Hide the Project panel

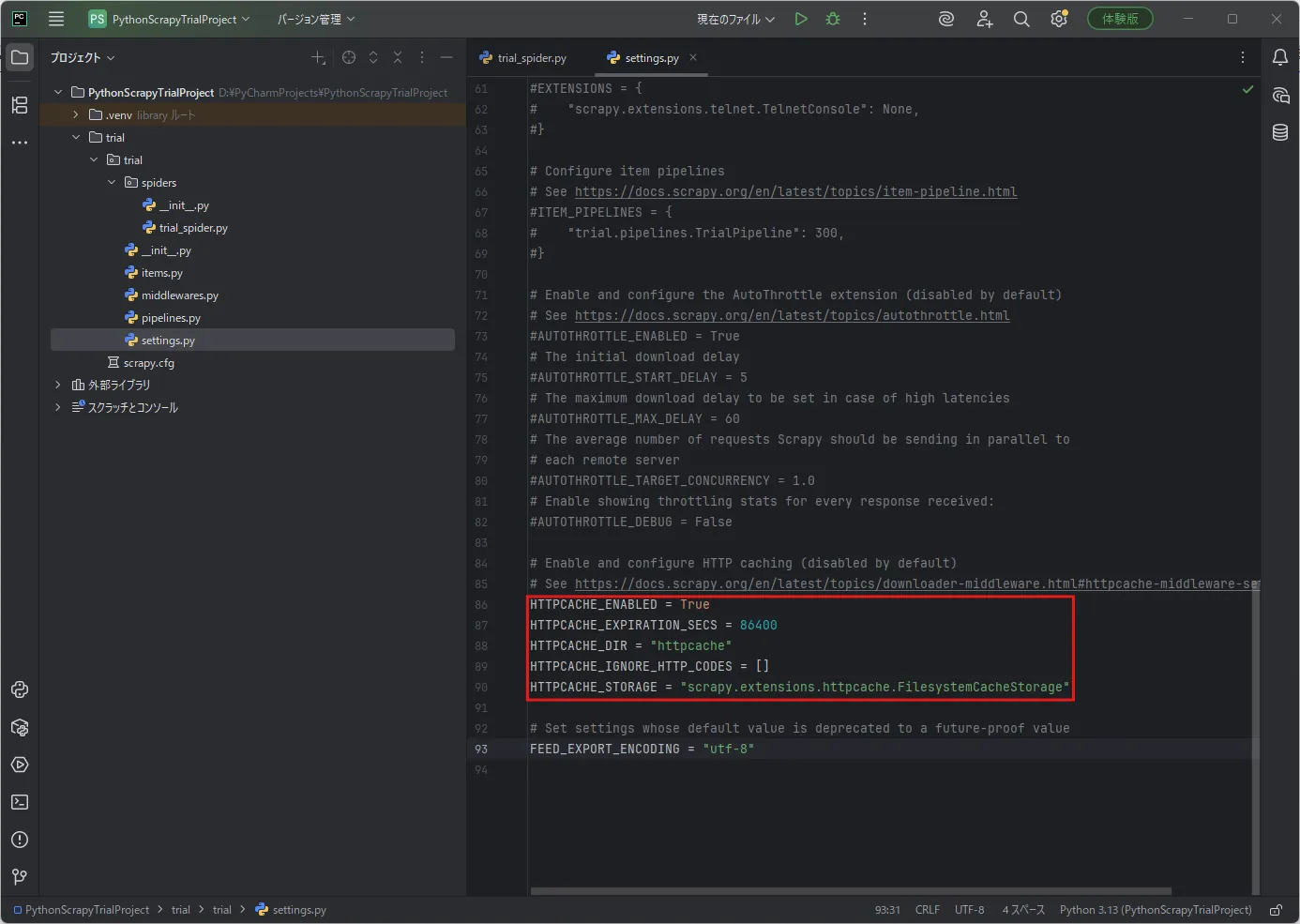pyautogui.click(x=446, y=57)
